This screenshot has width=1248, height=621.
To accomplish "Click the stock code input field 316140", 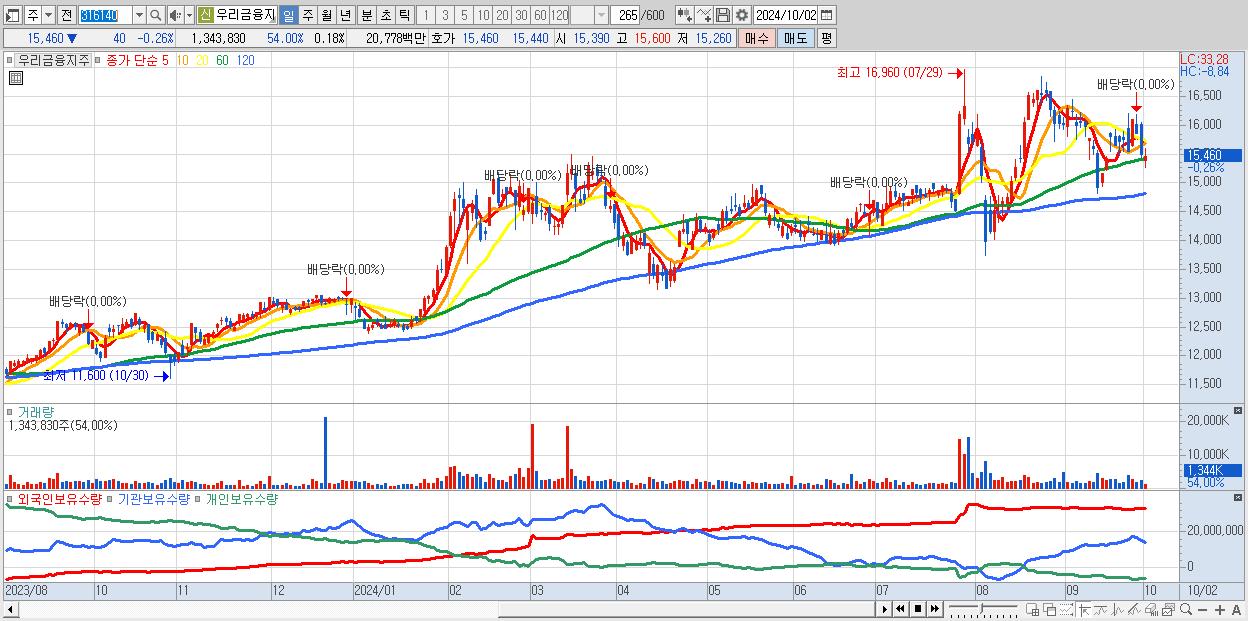I will (105, 15).
